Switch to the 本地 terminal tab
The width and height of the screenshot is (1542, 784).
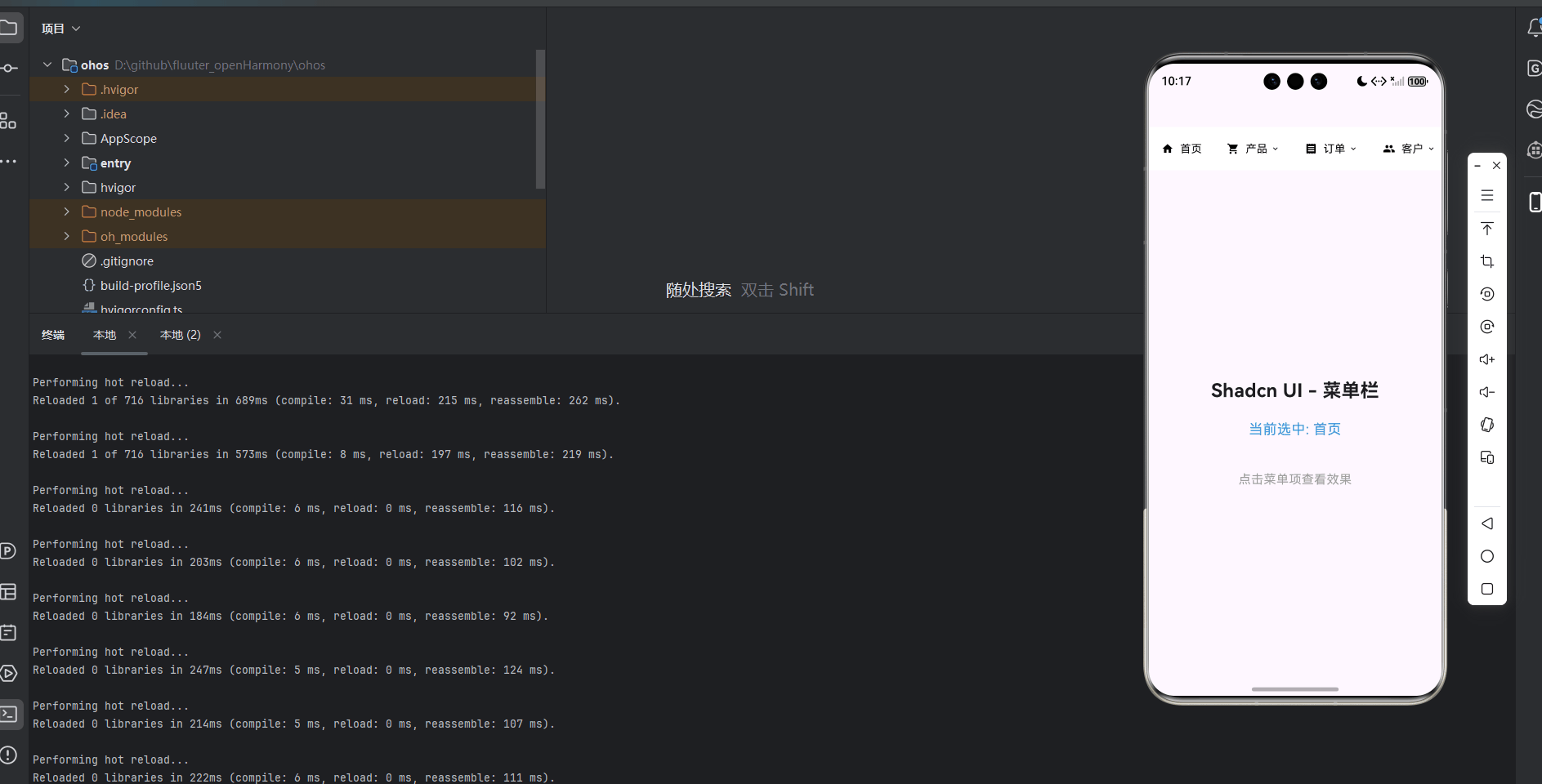point(105,335)
